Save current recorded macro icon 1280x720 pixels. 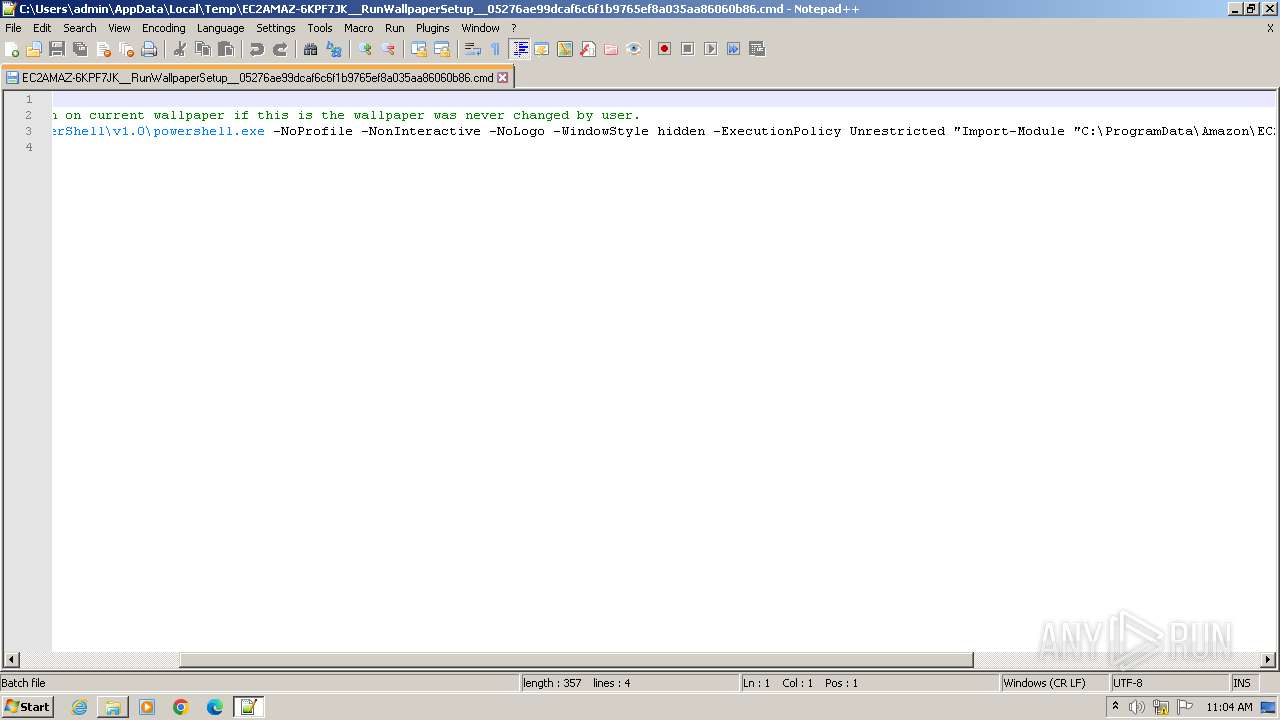[x=757, y=49]
